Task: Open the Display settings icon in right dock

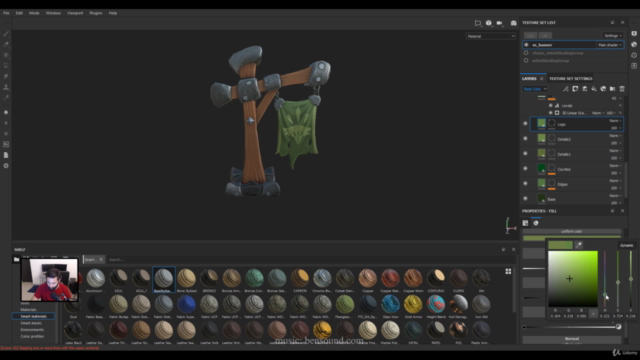Action: click(x=634, y=33)
